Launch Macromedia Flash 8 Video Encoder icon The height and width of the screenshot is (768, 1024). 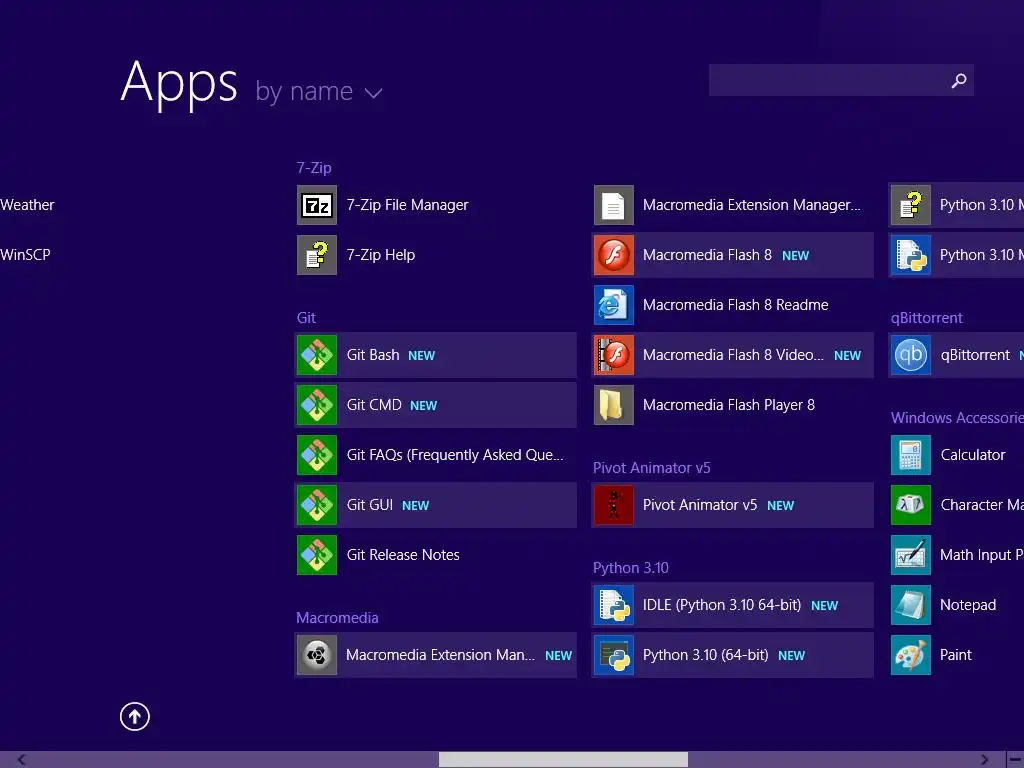(613, 355)
